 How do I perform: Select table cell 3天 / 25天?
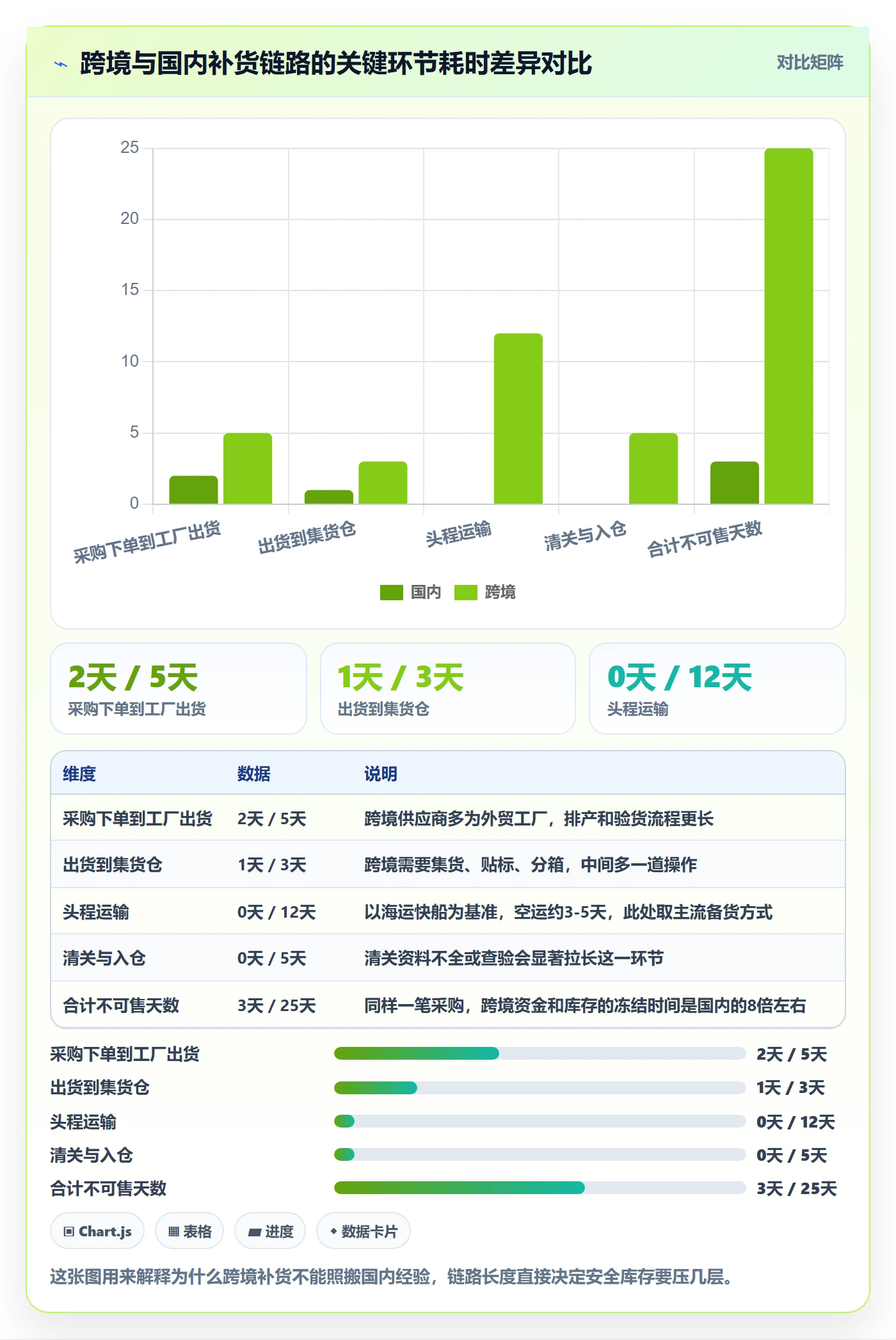(x=276, y=1005)
